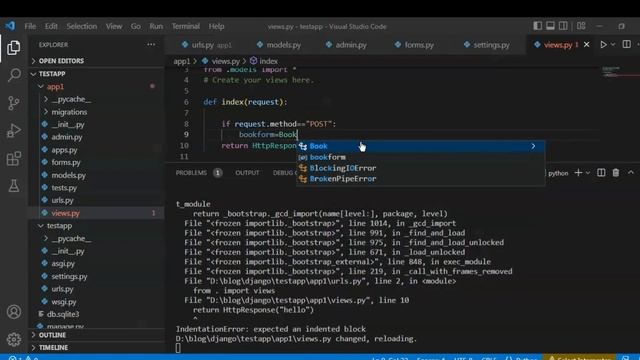This screenshot has width=640, height=360.
Task: Switch to admin.py editor tab
Action: pos(347,45)
